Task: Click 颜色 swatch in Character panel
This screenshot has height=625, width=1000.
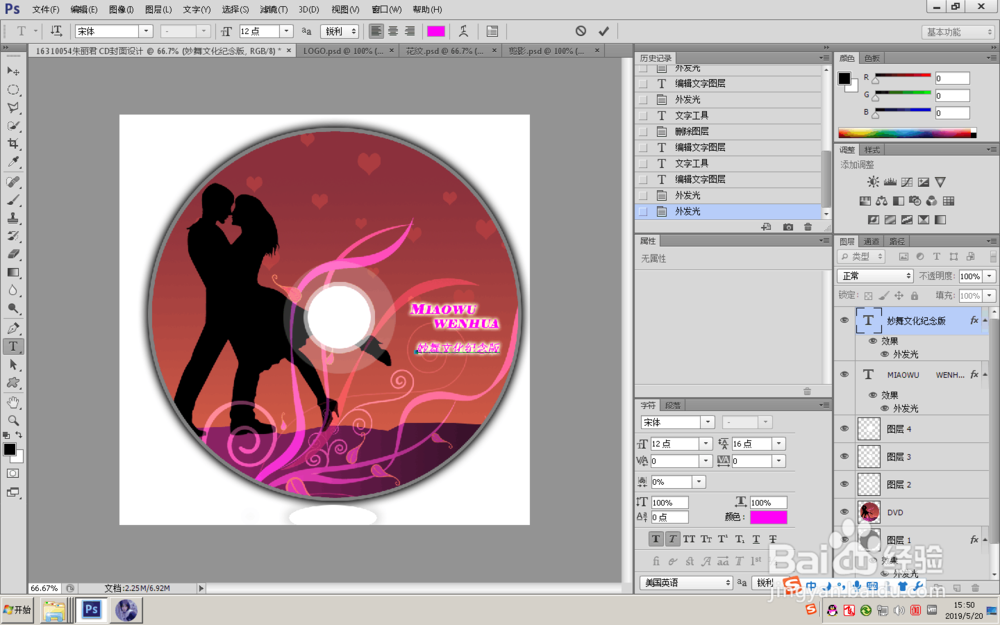Action: tap(768, 517)
